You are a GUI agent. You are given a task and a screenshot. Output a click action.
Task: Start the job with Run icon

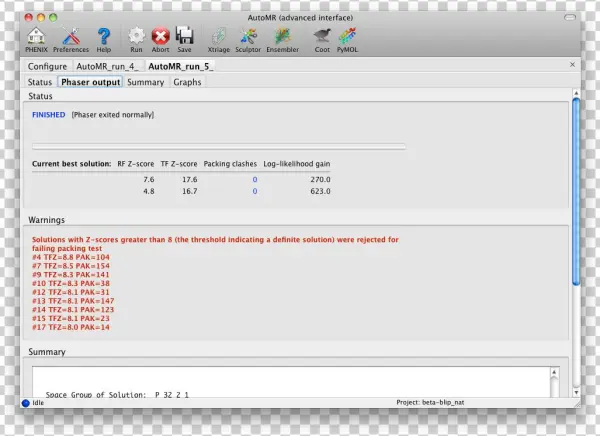(x=136, y=39)
